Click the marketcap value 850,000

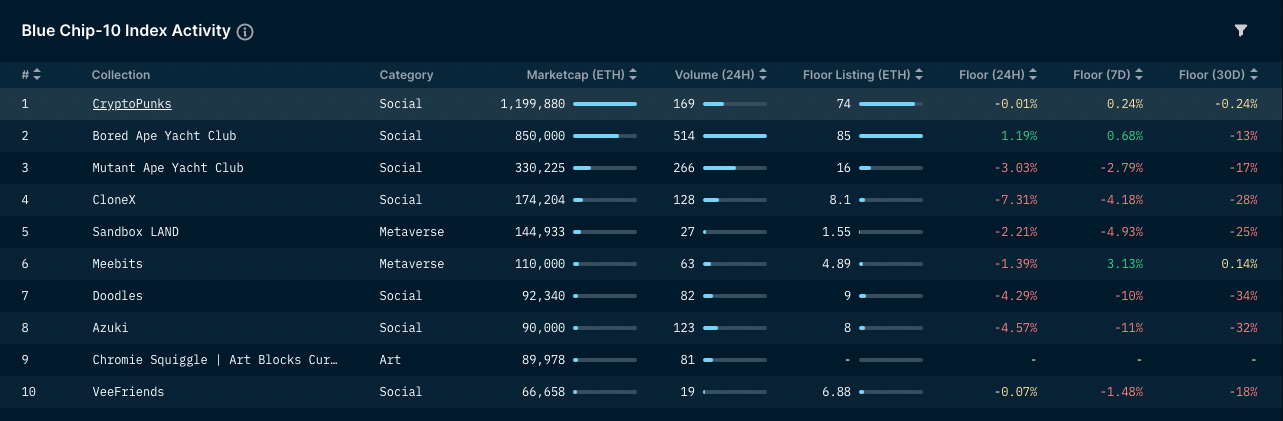(x=540, y=136)
